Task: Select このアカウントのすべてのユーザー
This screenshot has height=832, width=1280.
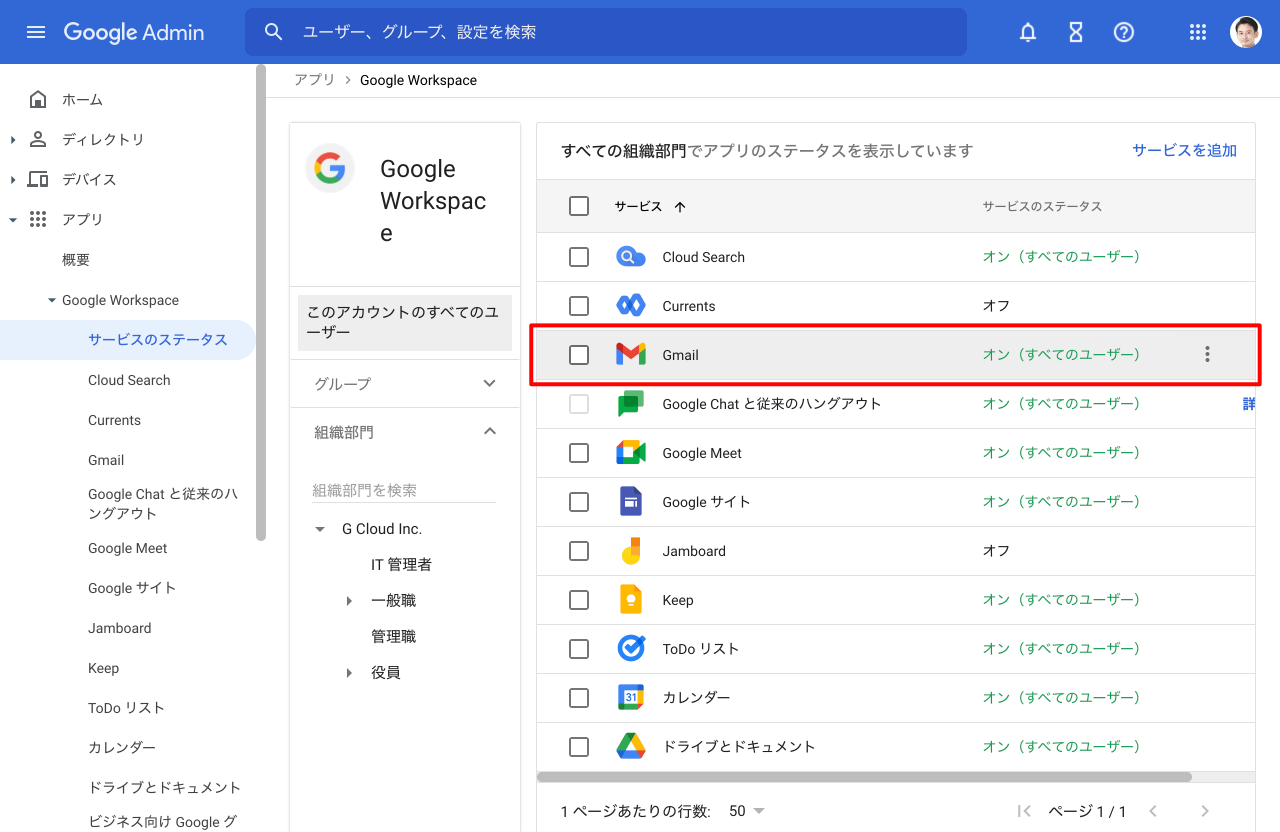Action: 405,322
